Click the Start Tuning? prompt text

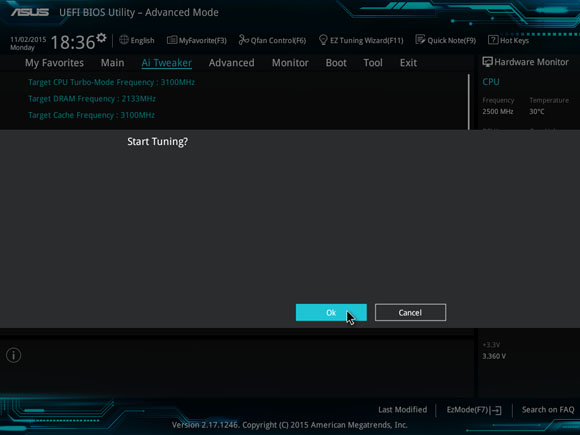click(158, 141)
